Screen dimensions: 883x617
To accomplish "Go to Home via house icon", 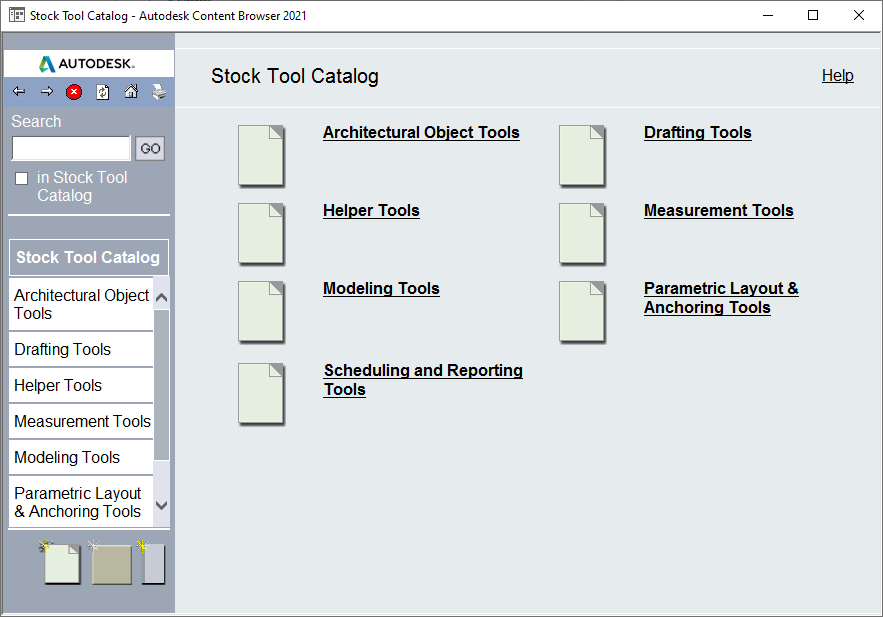I will pyautogui.click(x=131, y=91).
